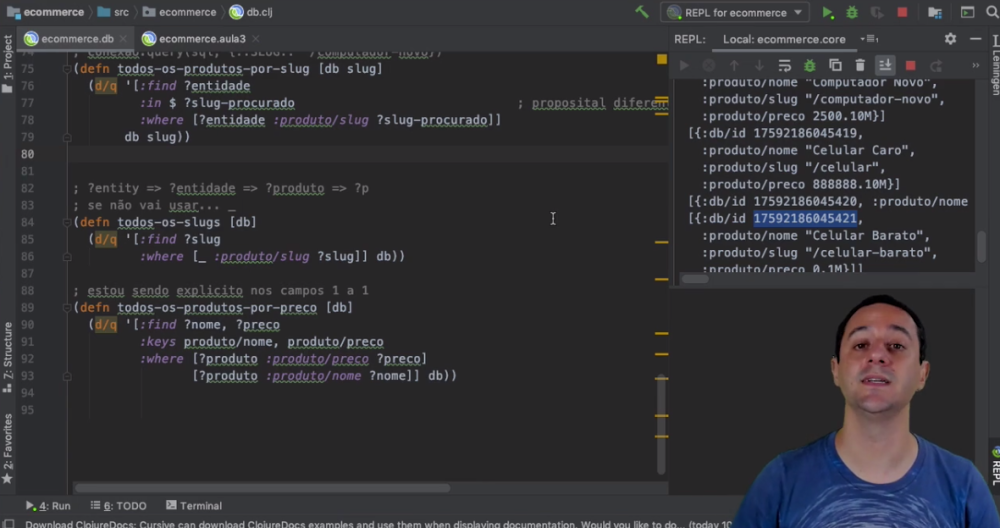Click second ecommerce folder breadcrumb
Image resolution: width=1000 pixels, height=528 pixels.
(x=179, y=12)
